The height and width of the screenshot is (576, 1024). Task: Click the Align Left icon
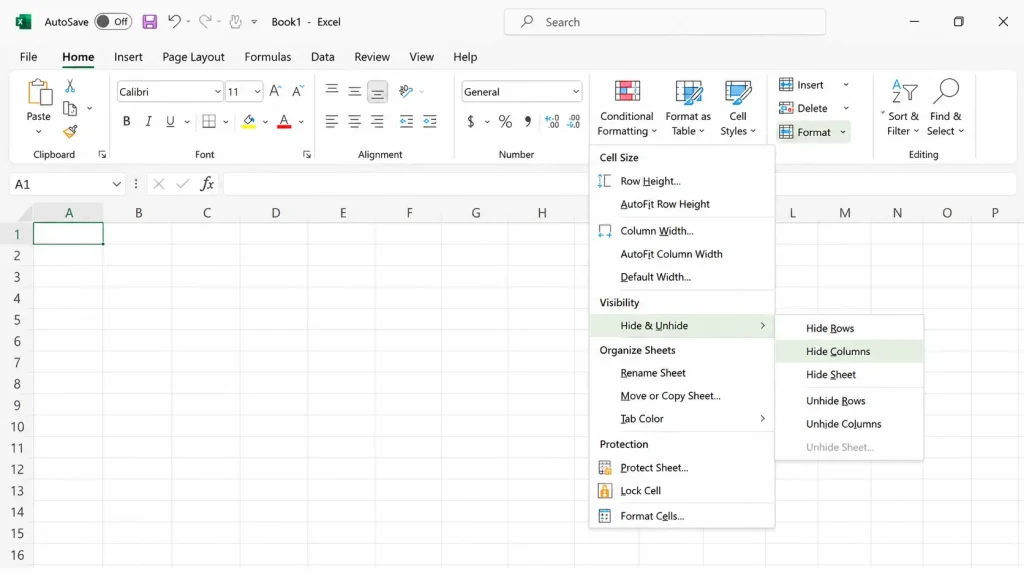point(332,121)
